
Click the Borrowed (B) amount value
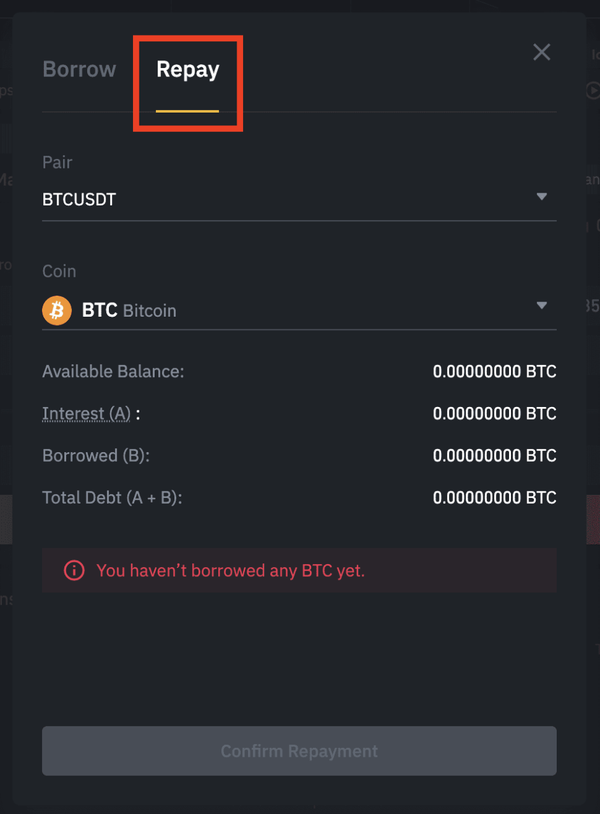click(x=494, y=455)
